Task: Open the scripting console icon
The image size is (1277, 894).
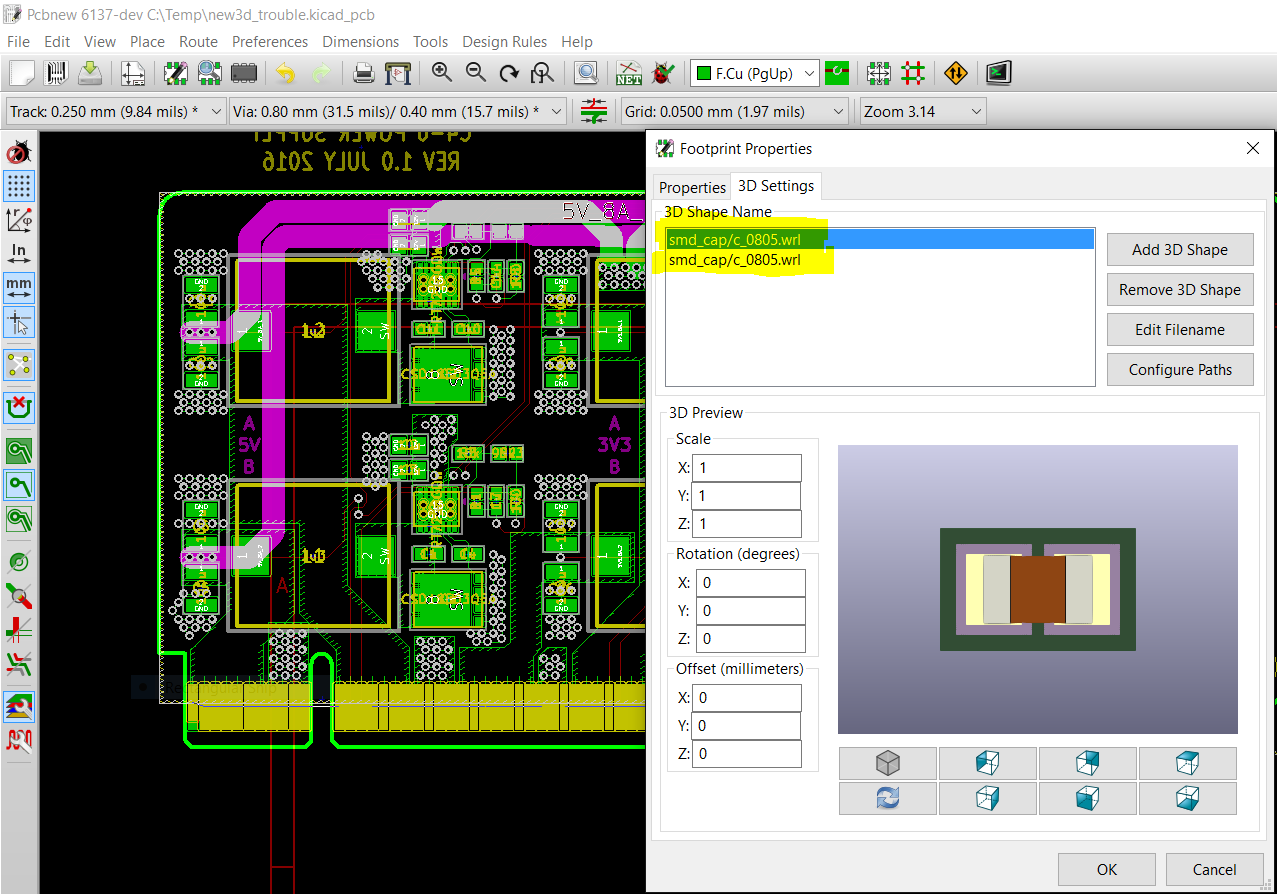Action: tap(998, 73)
